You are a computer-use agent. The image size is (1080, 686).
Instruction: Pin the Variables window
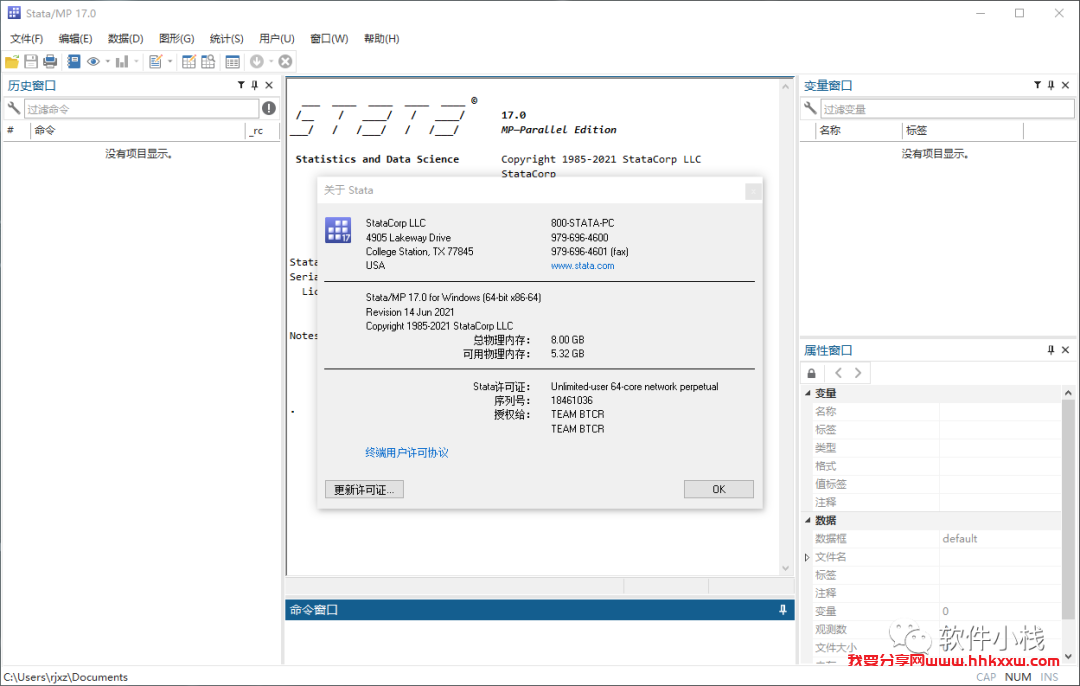tap(1051, 85)
